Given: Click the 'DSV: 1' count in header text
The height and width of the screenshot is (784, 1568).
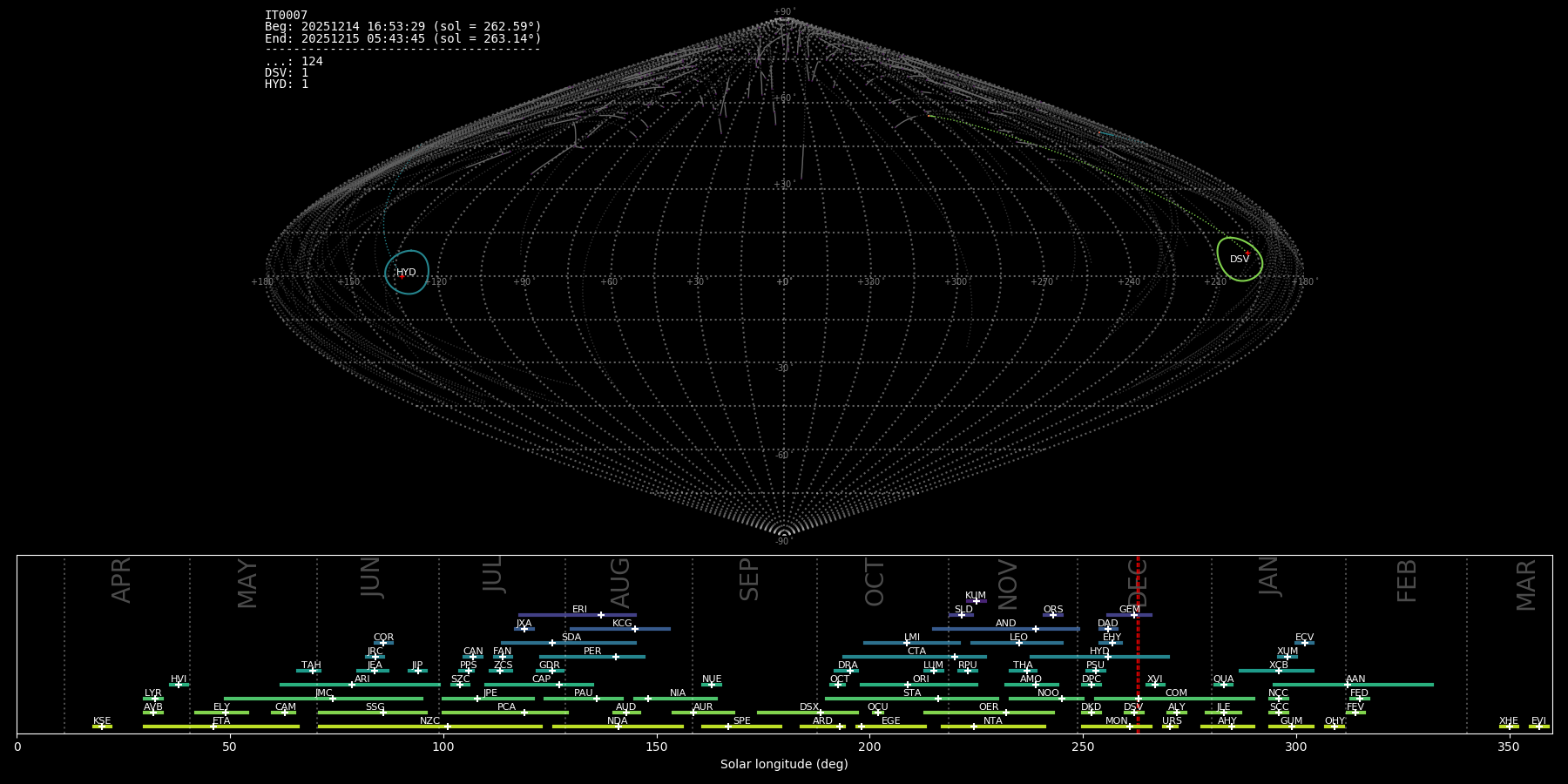Looking at the screenshot, I should coord(287,73).
